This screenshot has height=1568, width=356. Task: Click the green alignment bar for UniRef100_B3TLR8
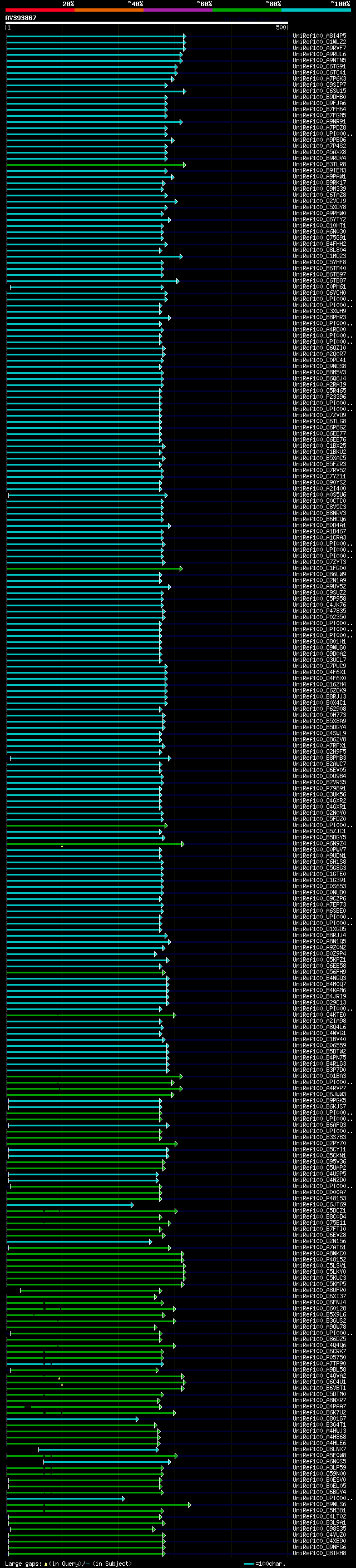coord(96,164)
